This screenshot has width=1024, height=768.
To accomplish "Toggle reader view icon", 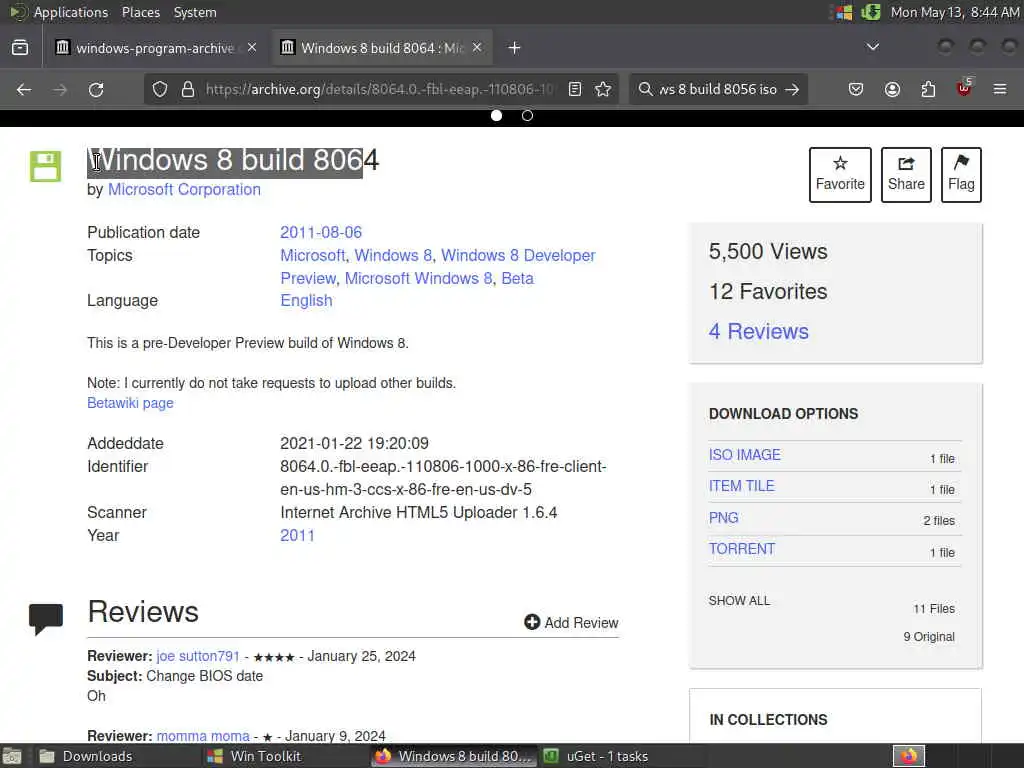I will coord(575,89).
